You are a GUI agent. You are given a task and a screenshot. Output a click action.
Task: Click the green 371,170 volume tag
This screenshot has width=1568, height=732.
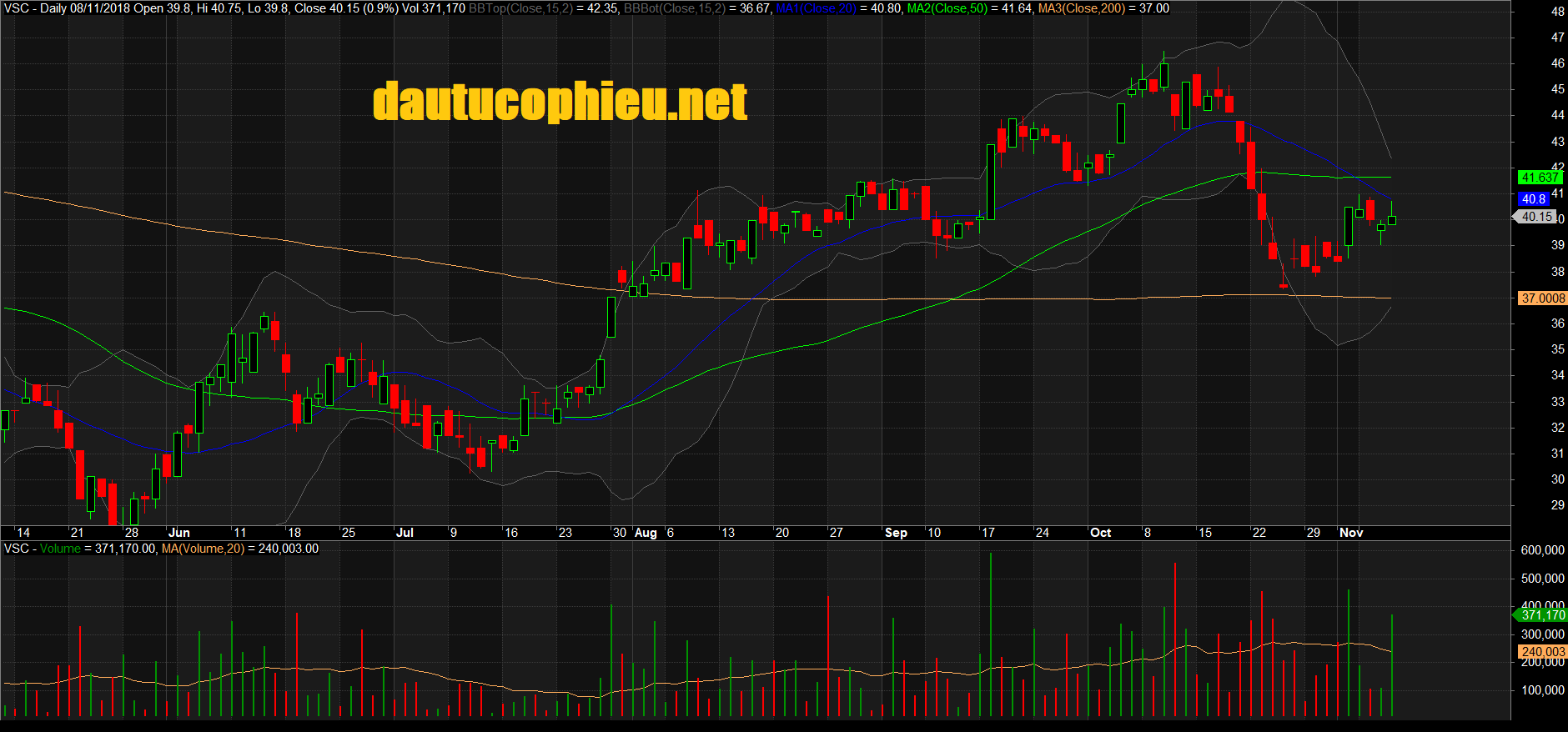click(x=1541, y=615)
